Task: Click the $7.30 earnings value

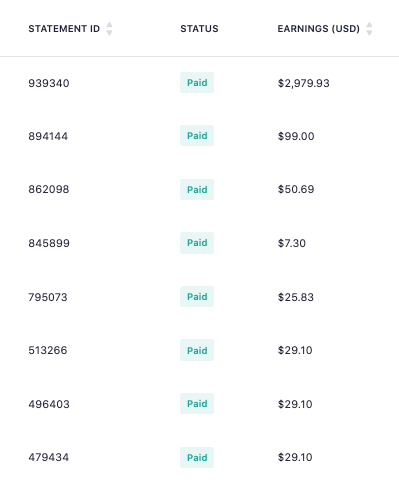Action: [292, 243]
